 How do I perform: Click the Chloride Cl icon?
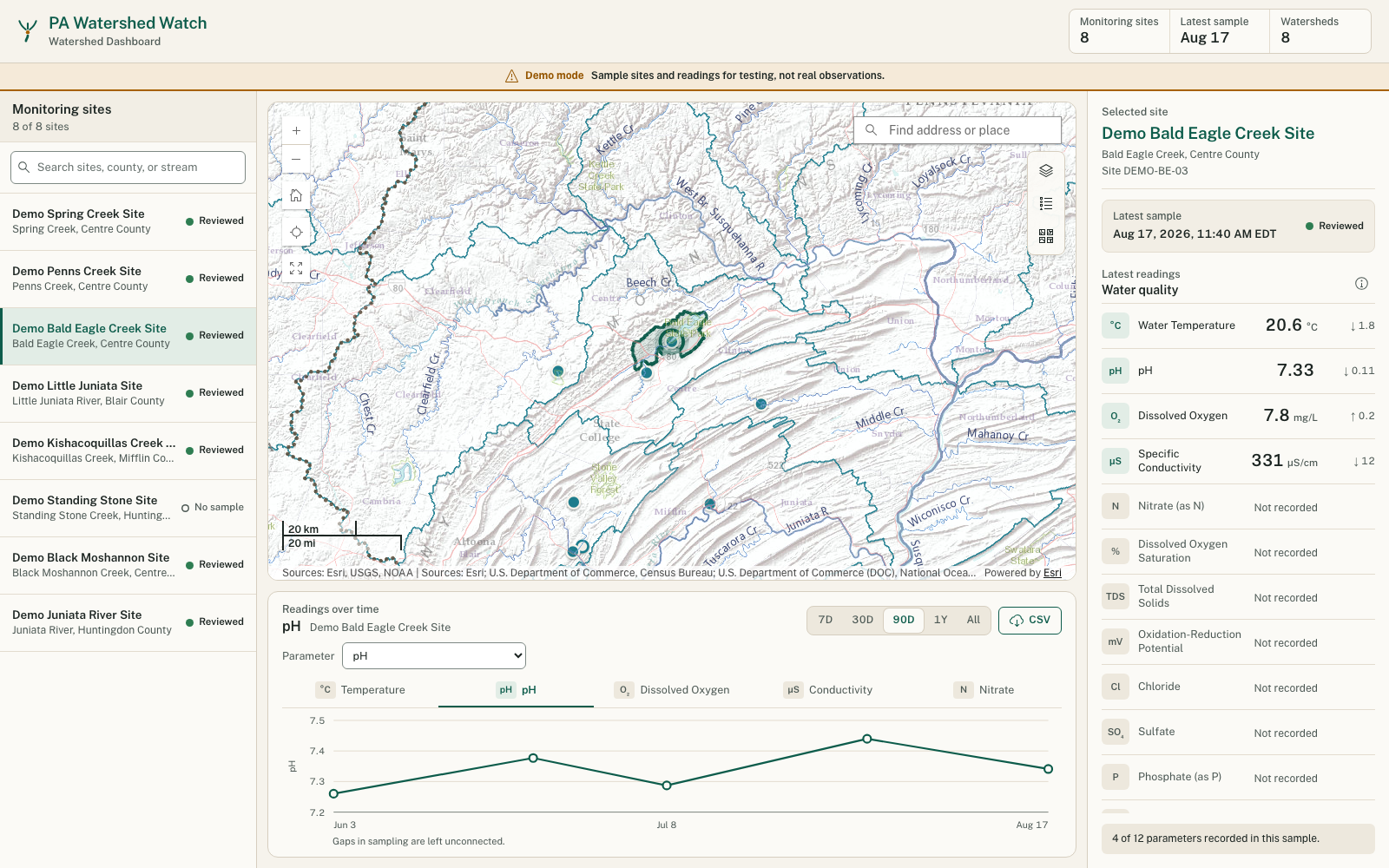1116,687
